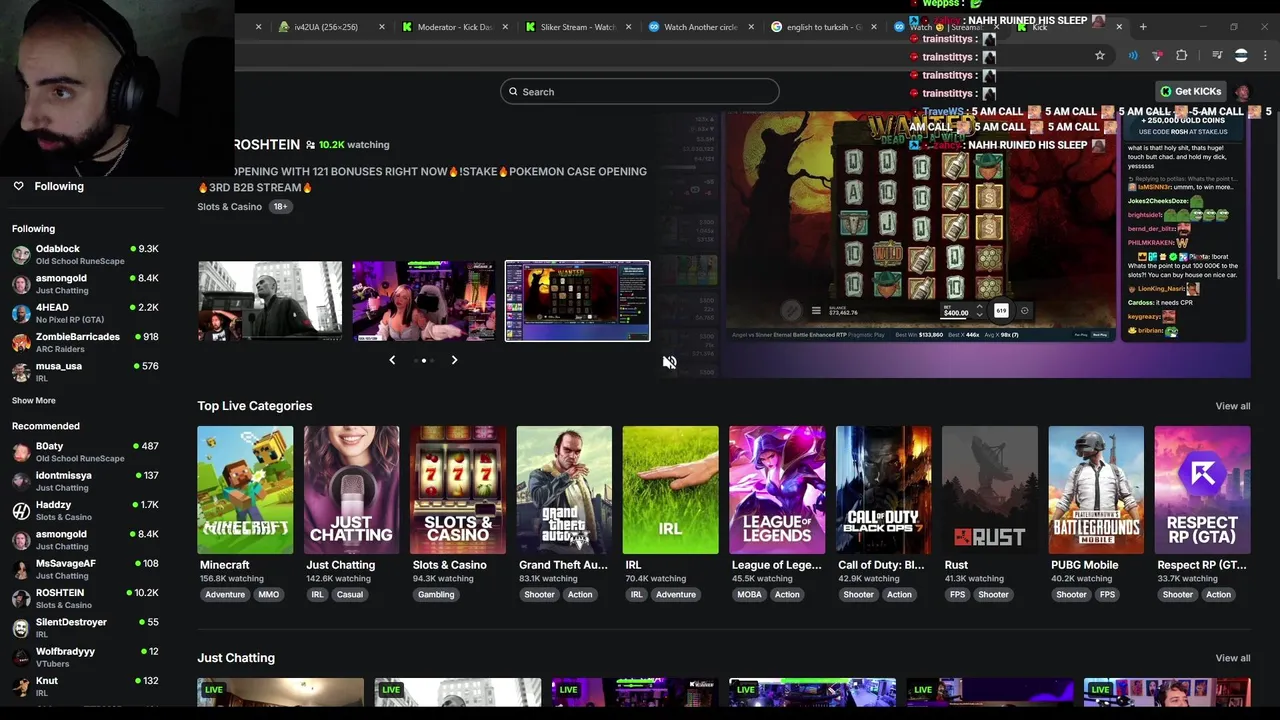This screenshot has width=1280, height=720.
Task: Click '10.2K watching' viewer count text
Action: click(354, 145)
